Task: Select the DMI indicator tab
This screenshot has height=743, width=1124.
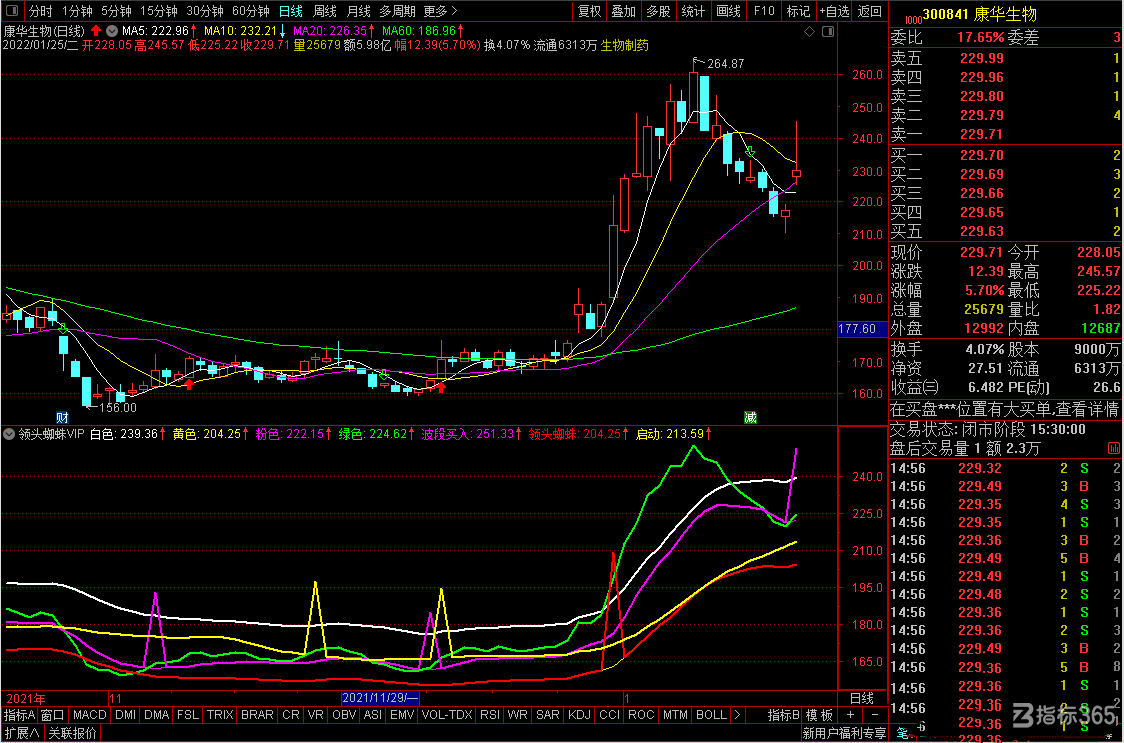Action: (x=125, y=715)
